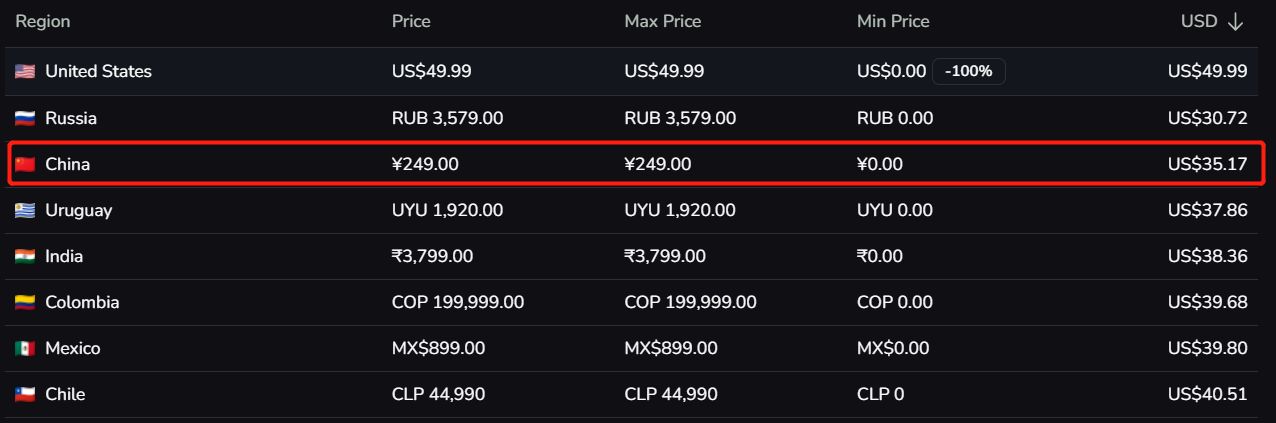Screen dimensions: 1276x423
Task: Open the United States region link
Action: coord(98,71)
